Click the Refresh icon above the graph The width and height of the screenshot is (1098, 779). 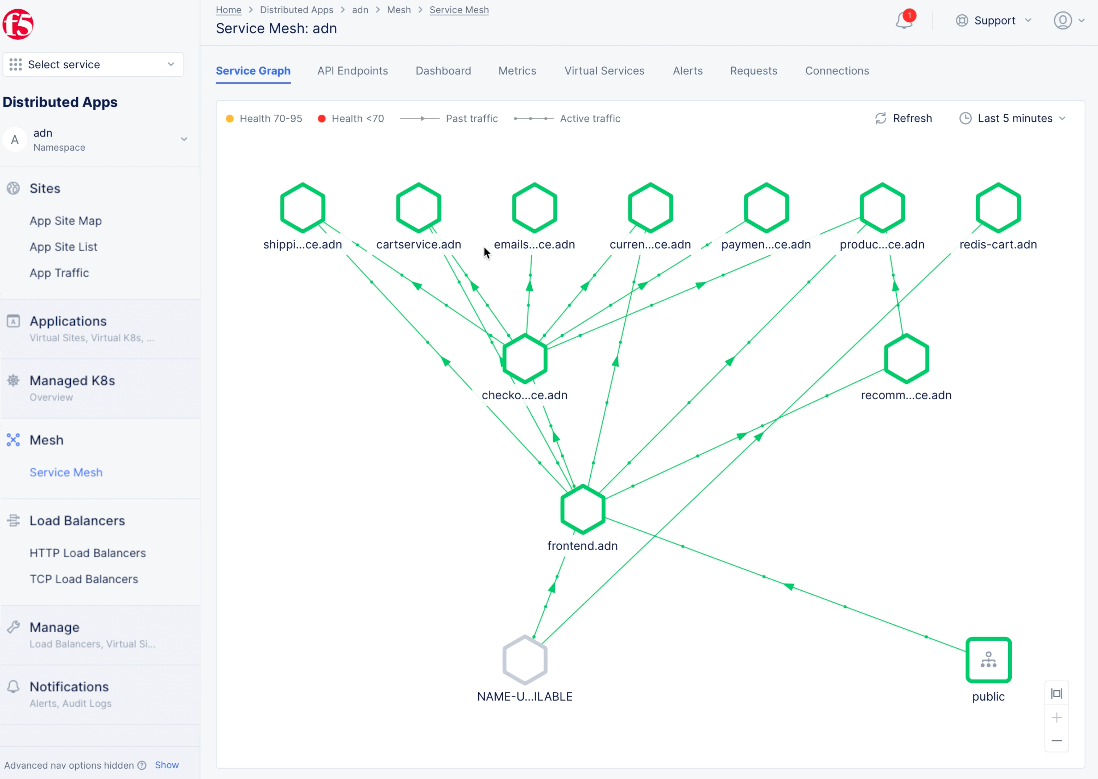pyautogui.click(x=879, y=118)
